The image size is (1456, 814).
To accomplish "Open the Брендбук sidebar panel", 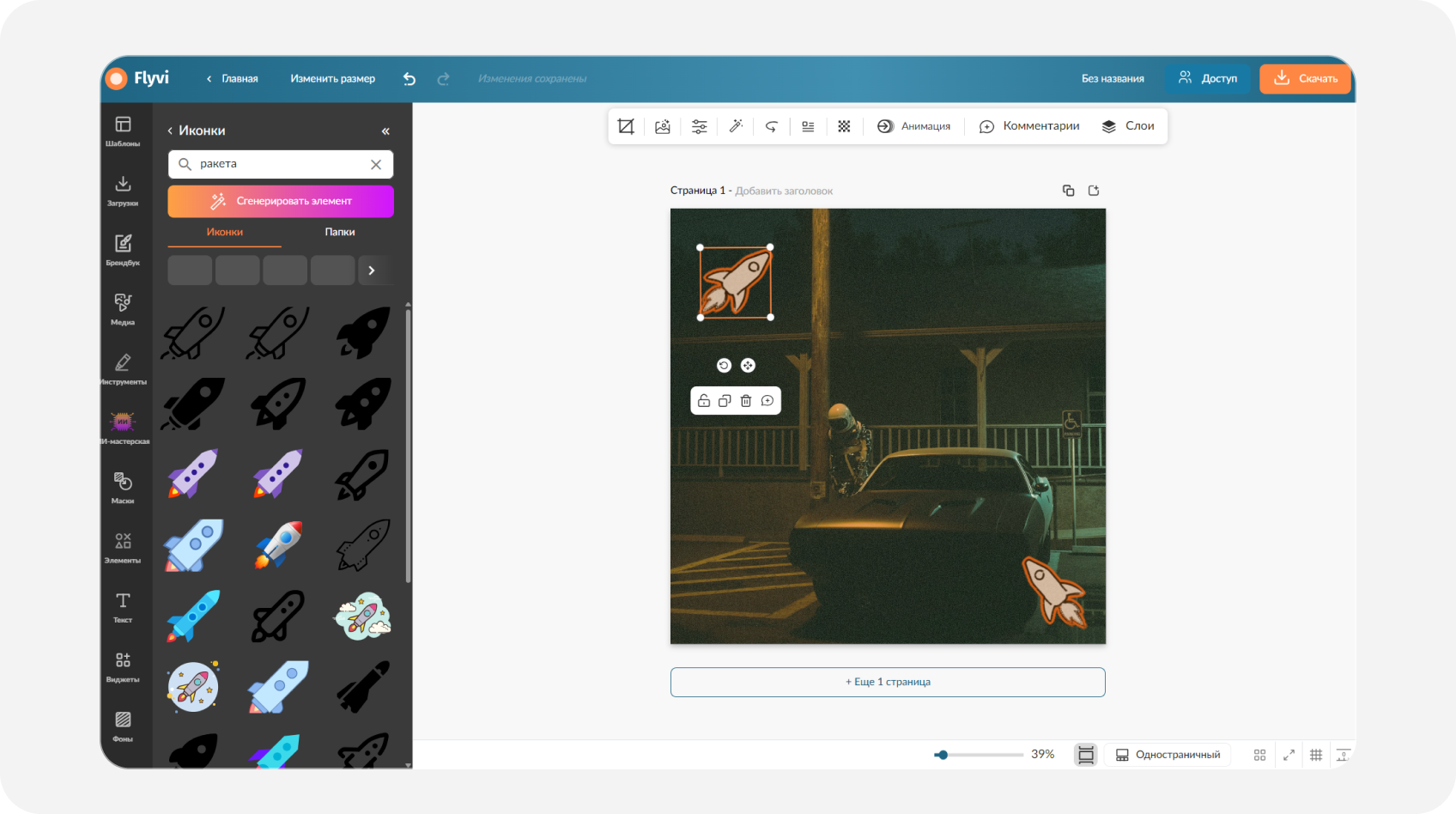I will [123, 250].
